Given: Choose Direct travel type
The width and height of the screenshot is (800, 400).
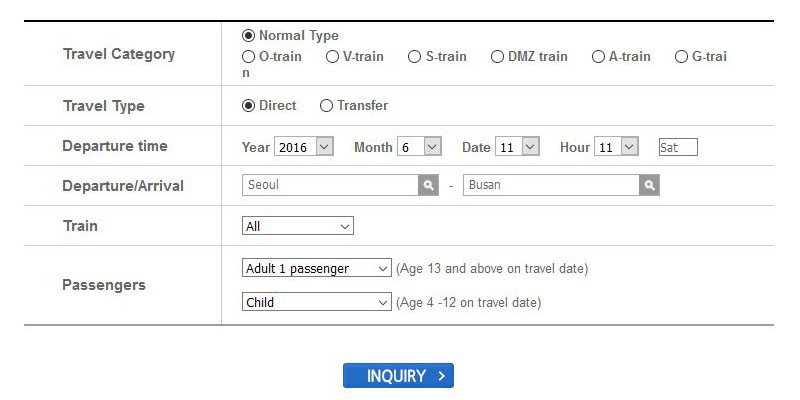Looking at the screenshot, I should coord(249,106).
